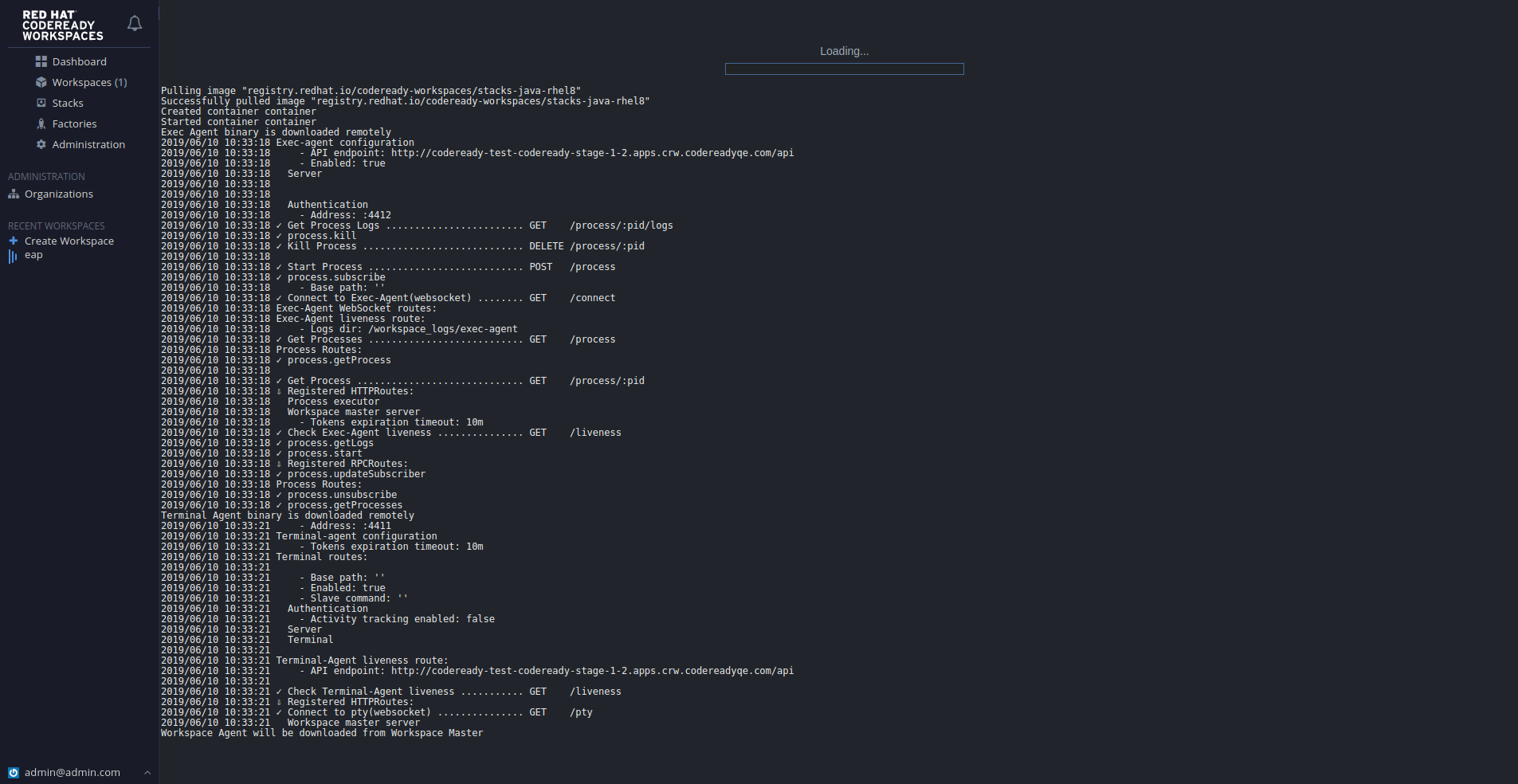Click the "Start Process" POST log line
Viewport: 1518px width, 784px height.
(388, 267)
